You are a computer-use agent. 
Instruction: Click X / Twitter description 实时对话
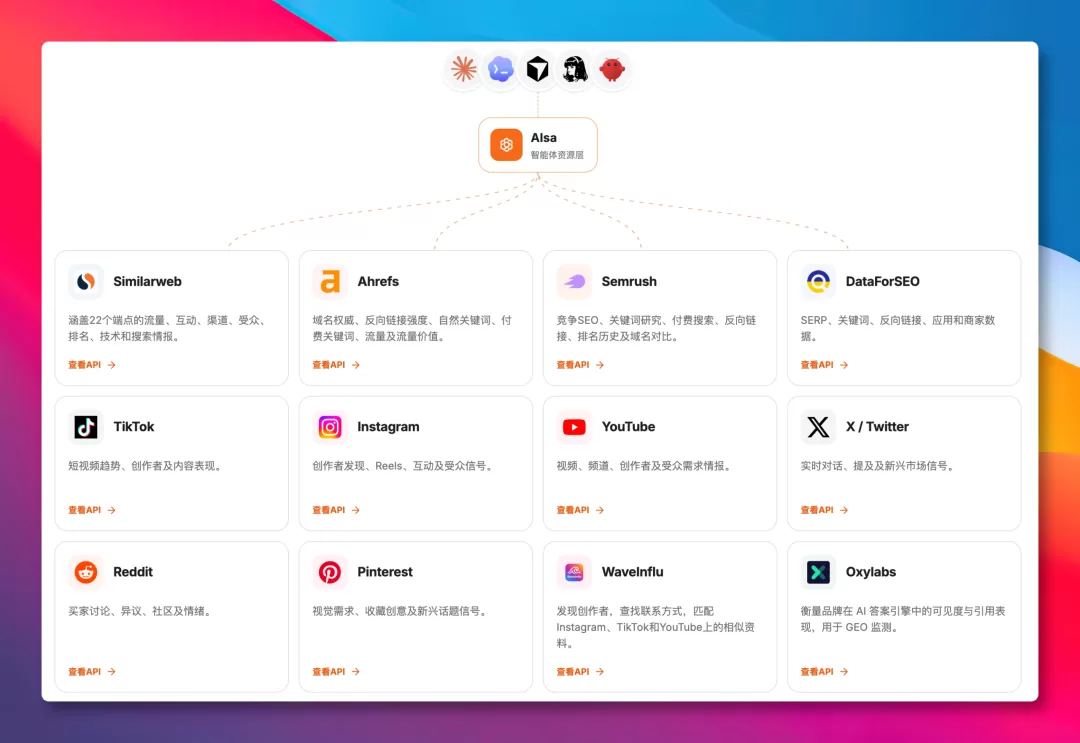[879, 466]
